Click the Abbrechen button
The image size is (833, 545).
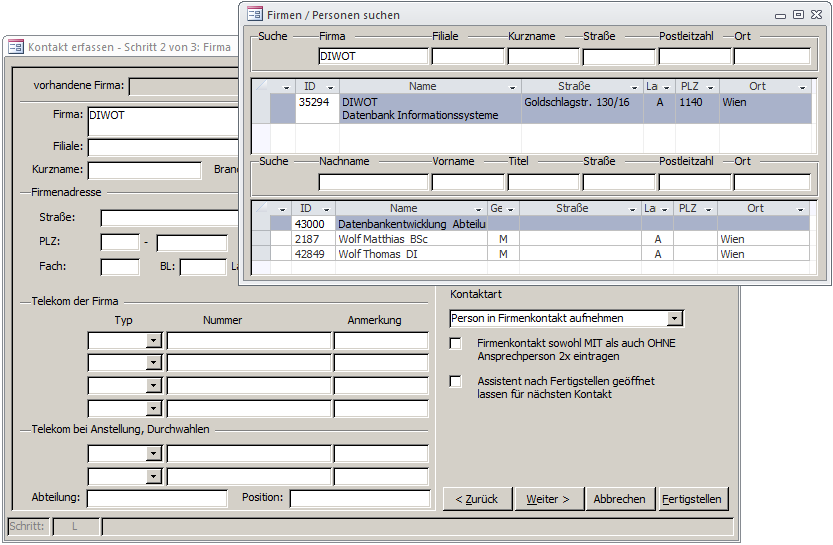click(x=619, y=499)
